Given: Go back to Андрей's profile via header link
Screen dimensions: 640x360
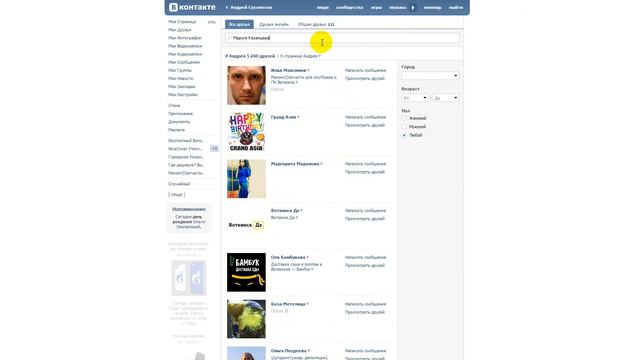Looking at the screenshot, I should (249, 7).
